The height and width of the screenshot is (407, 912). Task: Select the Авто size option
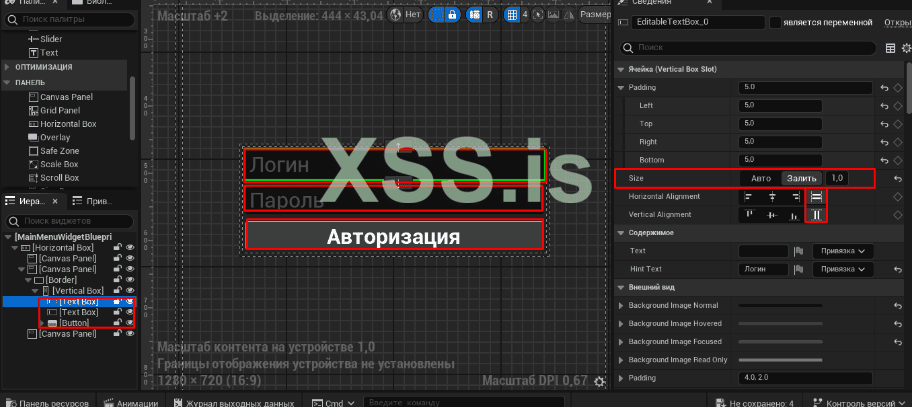click(x=761, y=178)
